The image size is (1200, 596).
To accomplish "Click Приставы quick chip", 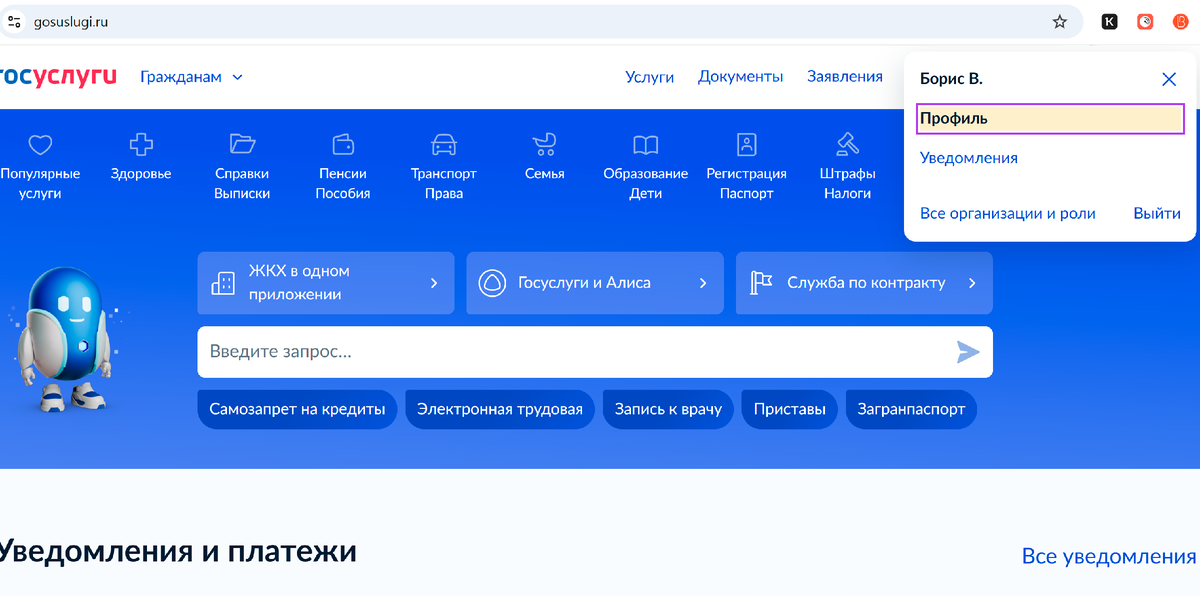I will [x=790, y=409].
